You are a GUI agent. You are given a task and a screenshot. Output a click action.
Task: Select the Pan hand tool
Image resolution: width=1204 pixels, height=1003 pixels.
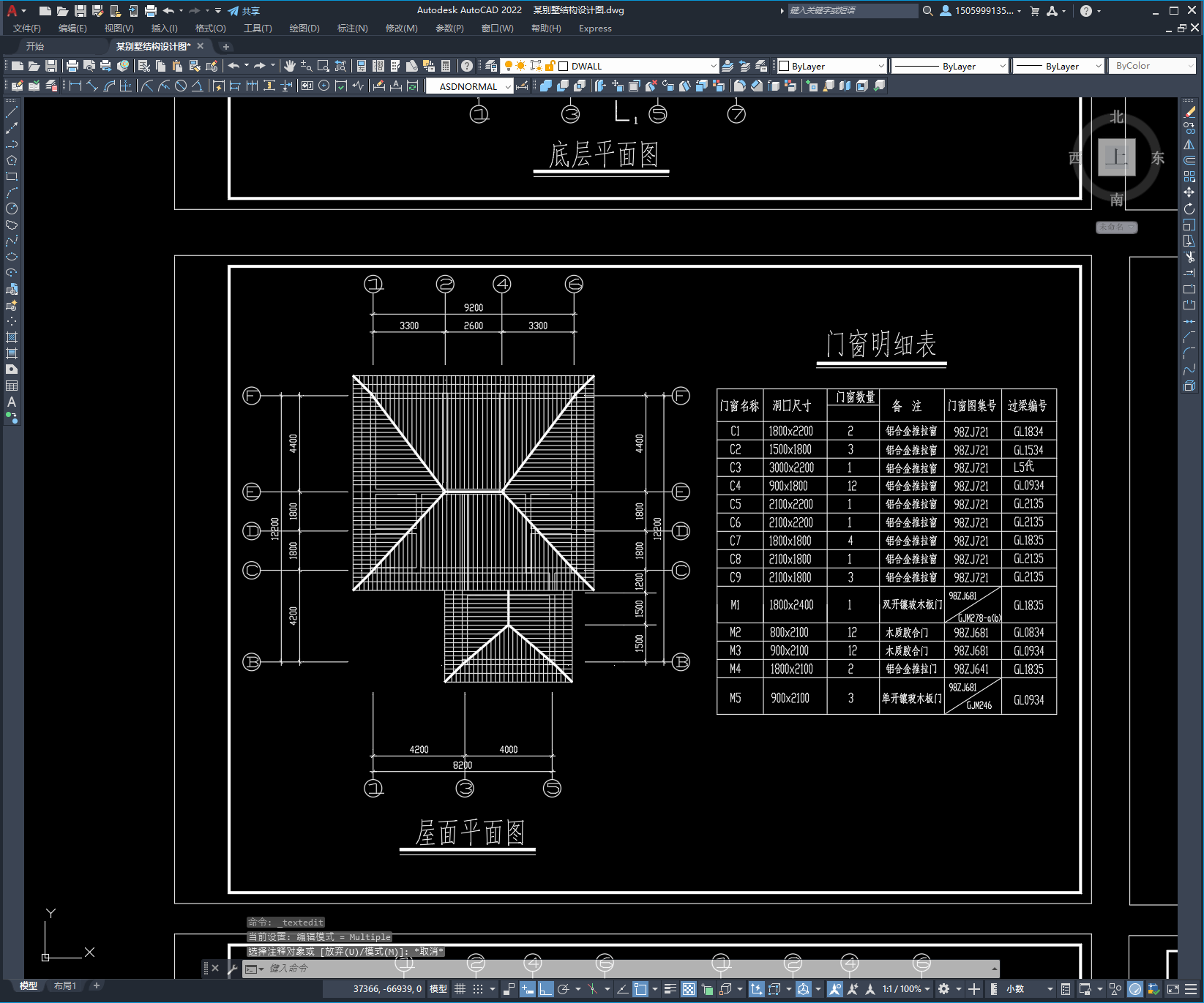pos(290,66)
